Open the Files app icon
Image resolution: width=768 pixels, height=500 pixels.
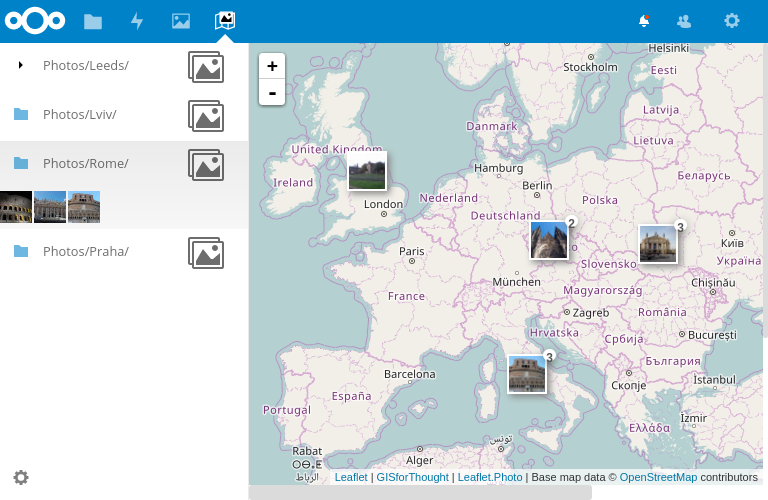93,21
